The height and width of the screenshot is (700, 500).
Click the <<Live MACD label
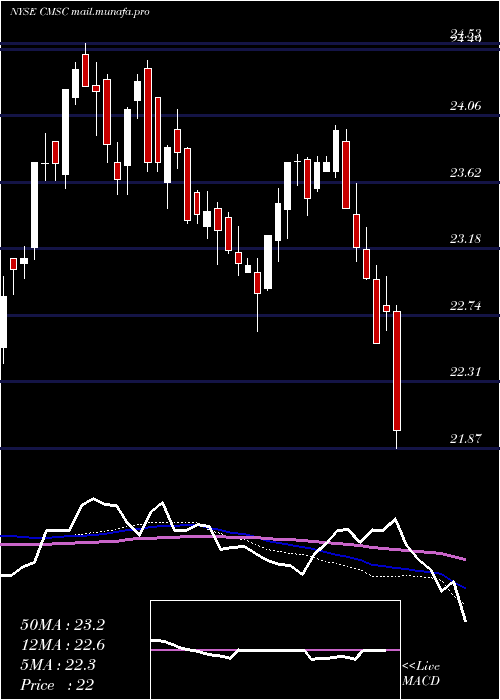421,674
